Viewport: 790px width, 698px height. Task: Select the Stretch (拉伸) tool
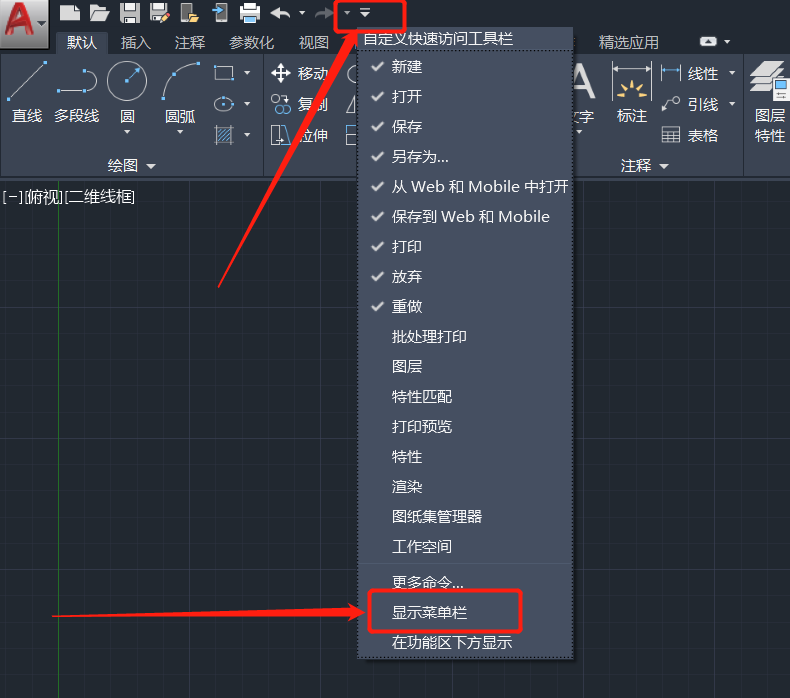pyautogui.click(x=299, y=135)
